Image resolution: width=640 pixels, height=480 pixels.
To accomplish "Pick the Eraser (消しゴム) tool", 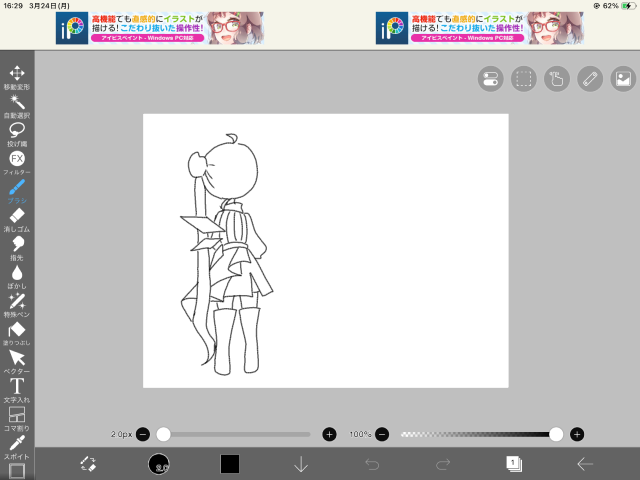I will (17, 220).
